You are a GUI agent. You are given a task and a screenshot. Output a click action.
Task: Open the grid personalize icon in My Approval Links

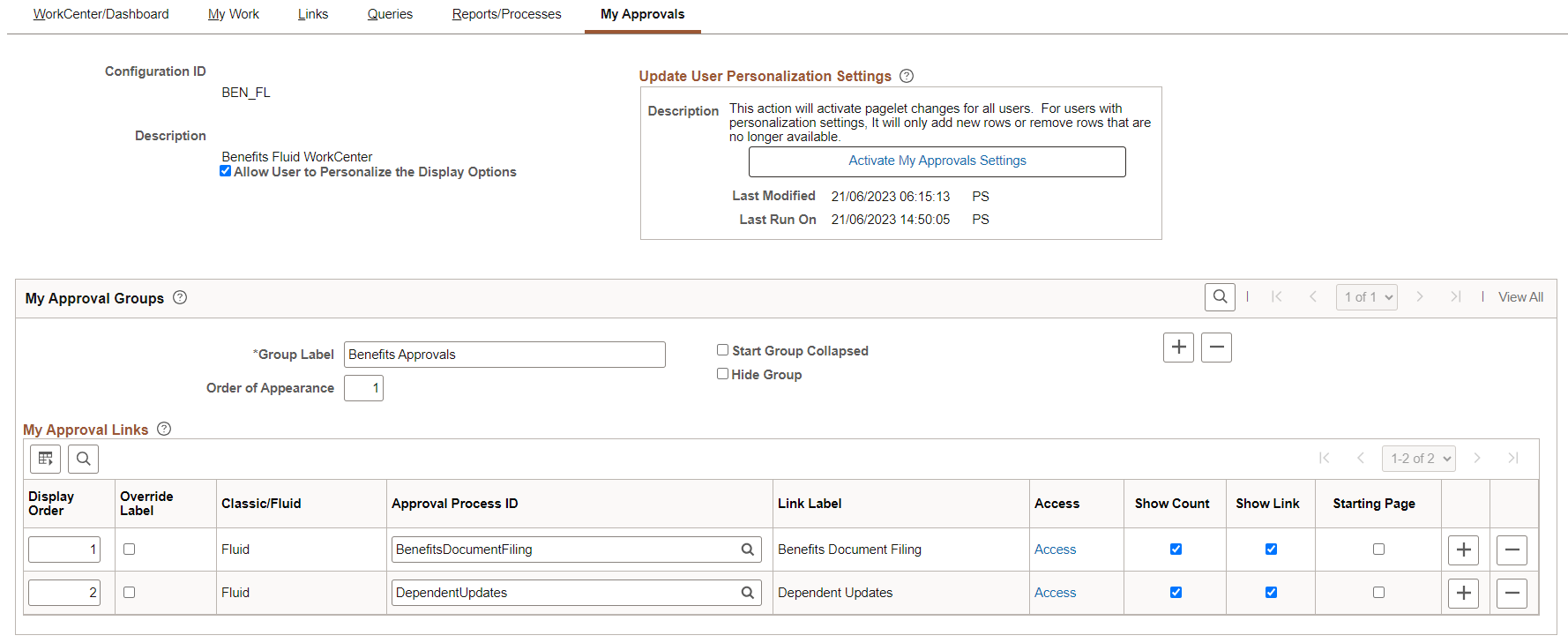(46, 459)
